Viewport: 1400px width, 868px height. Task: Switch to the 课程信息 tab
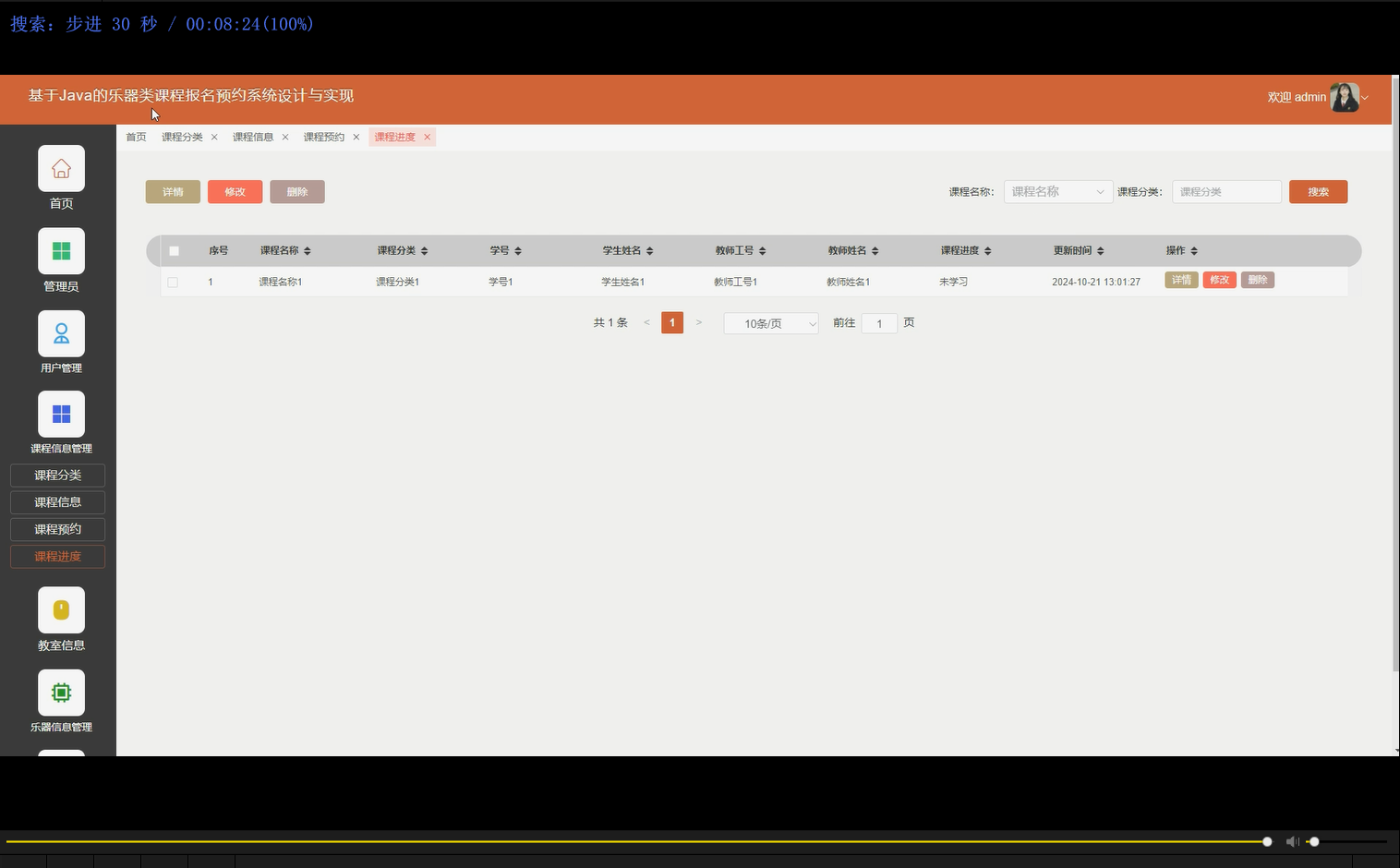tap(253, 137)
